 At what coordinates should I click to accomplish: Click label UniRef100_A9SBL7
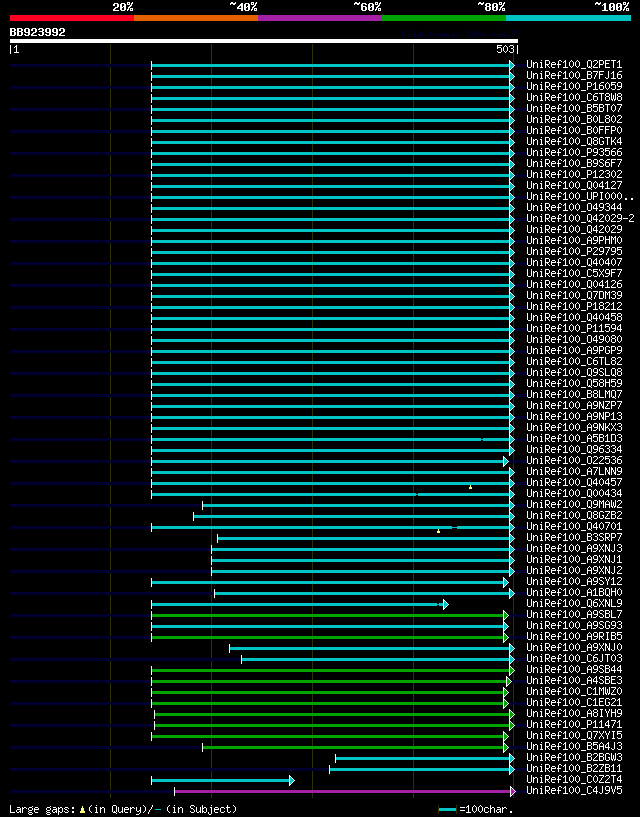click(x=574, y=615)
